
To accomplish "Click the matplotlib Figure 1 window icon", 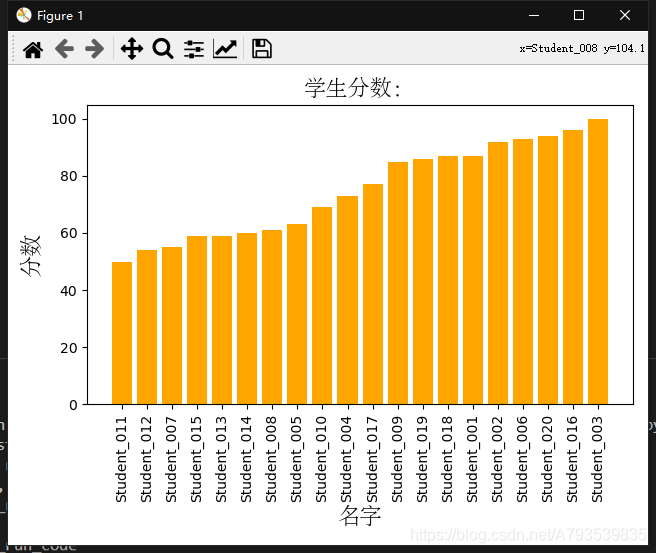I will point(24,15).
